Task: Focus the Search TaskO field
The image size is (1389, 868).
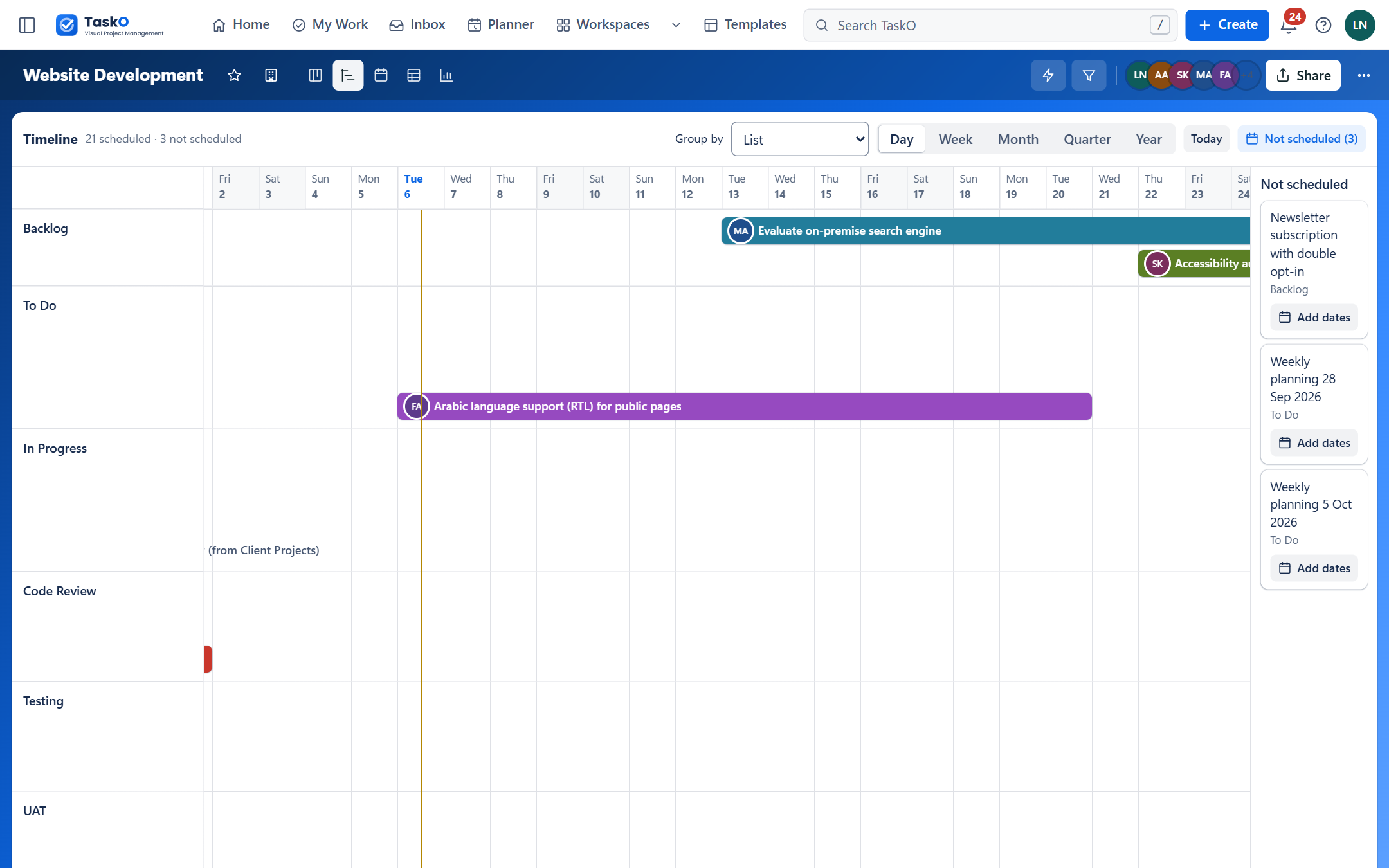Action: tap(990, 25)
